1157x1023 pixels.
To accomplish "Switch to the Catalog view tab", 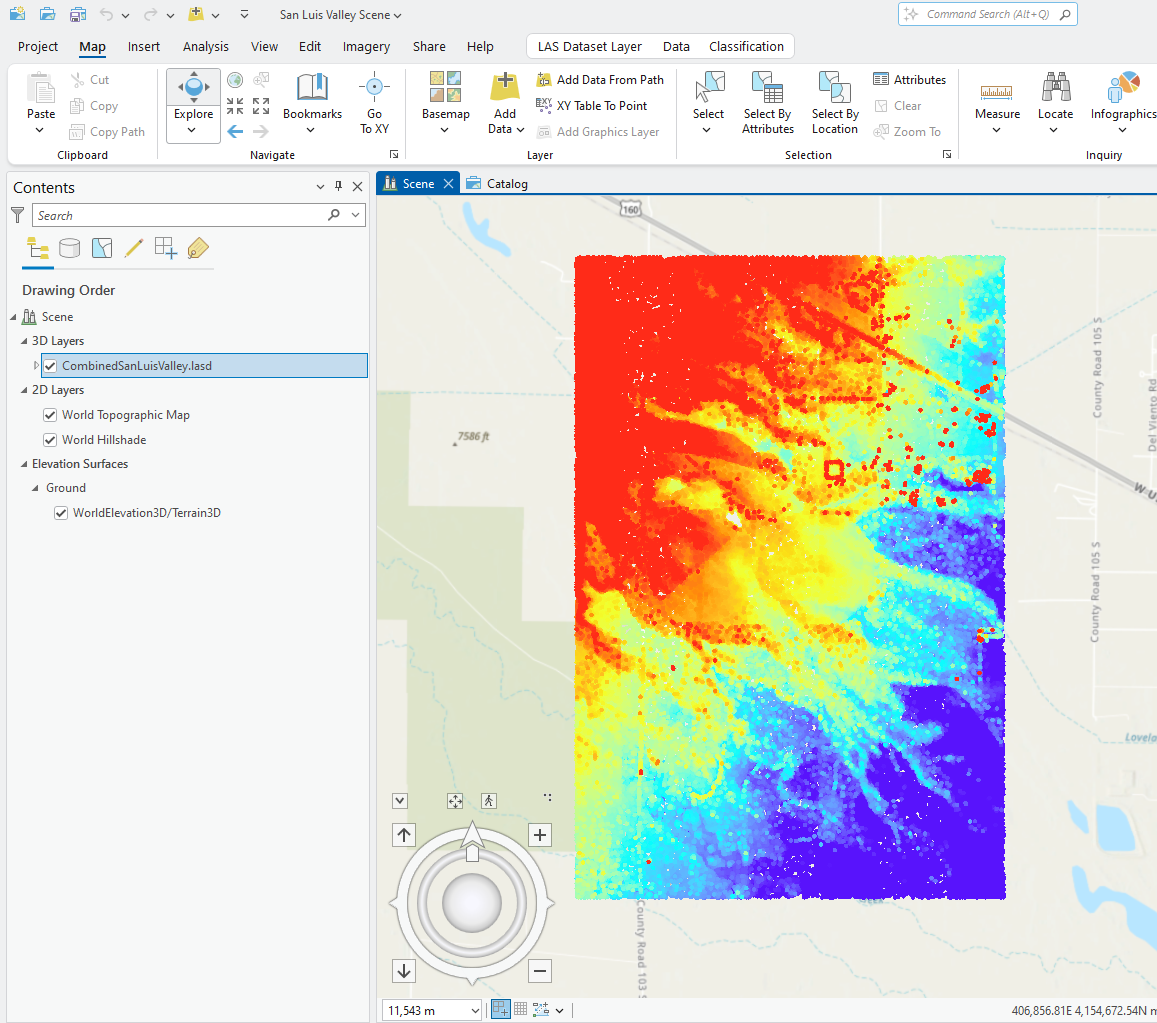I will point(498,184).
